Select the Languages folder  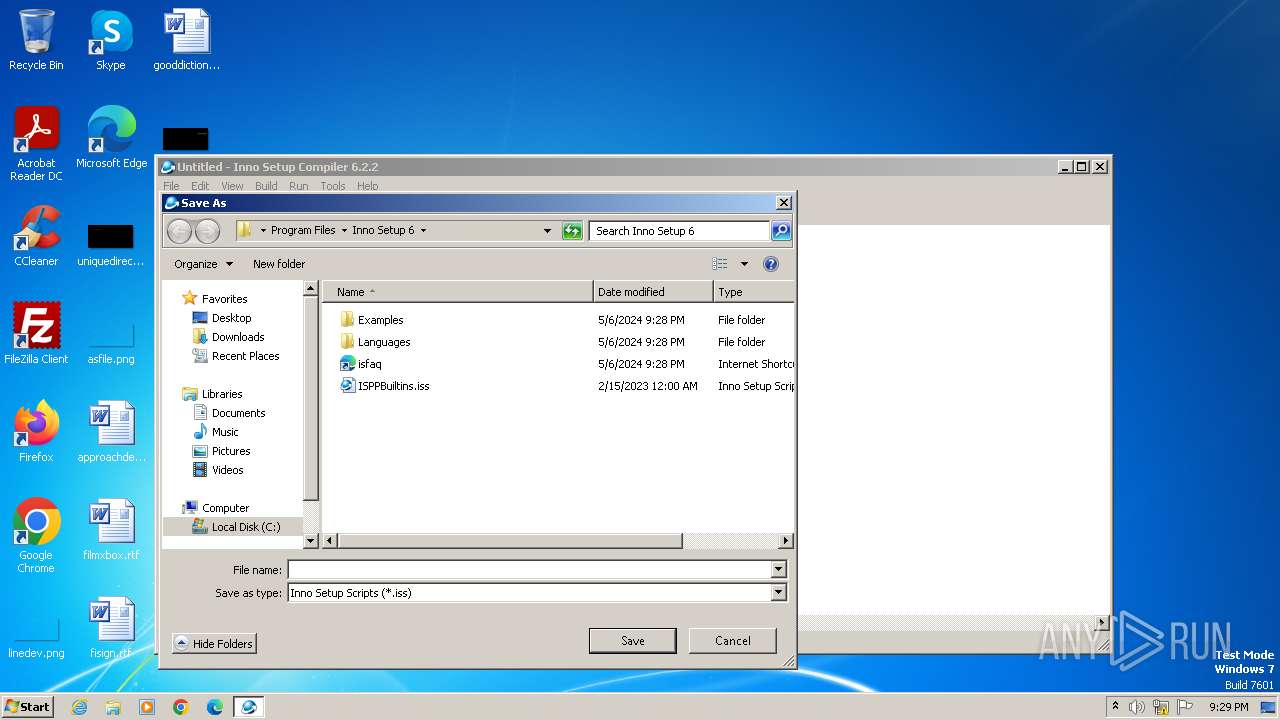384,342
